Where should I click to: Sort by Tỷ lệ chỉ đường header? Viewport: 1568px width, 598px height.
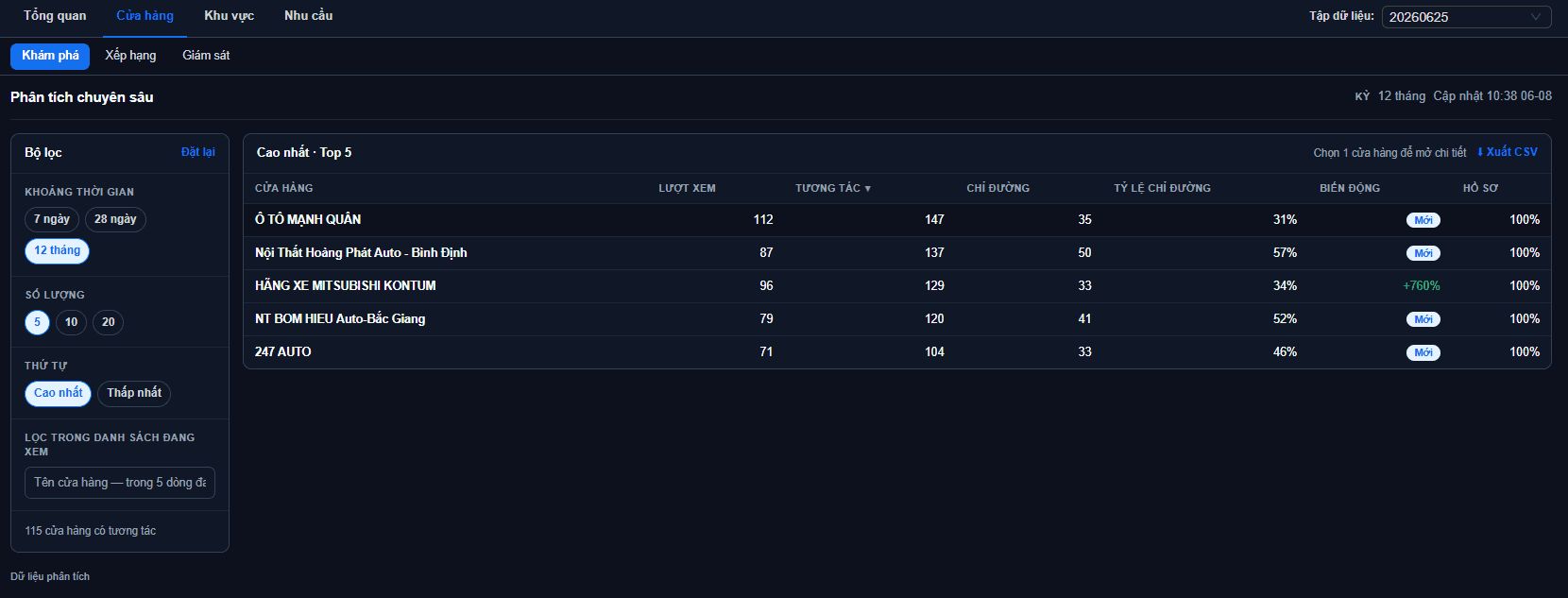coord(1162,188)
